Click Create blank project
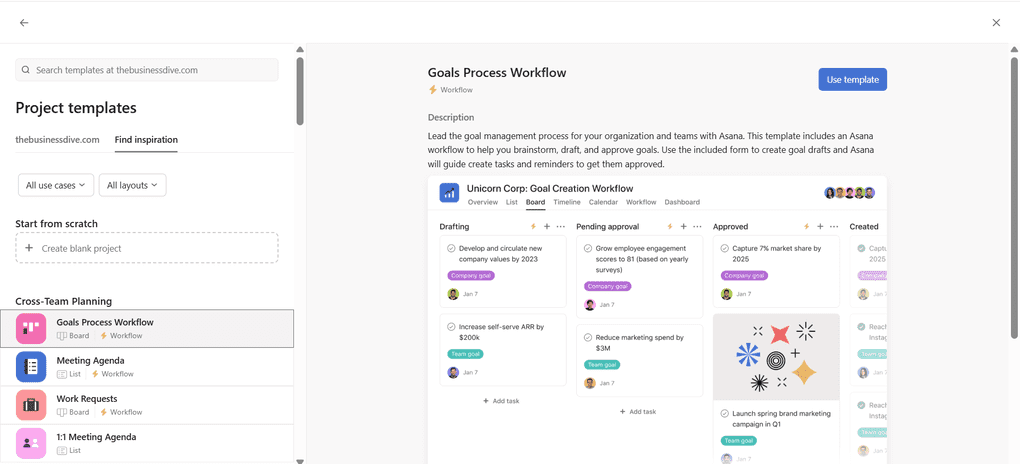The width and height of the screenshot is (1020, 464). [x=147, y=248]
